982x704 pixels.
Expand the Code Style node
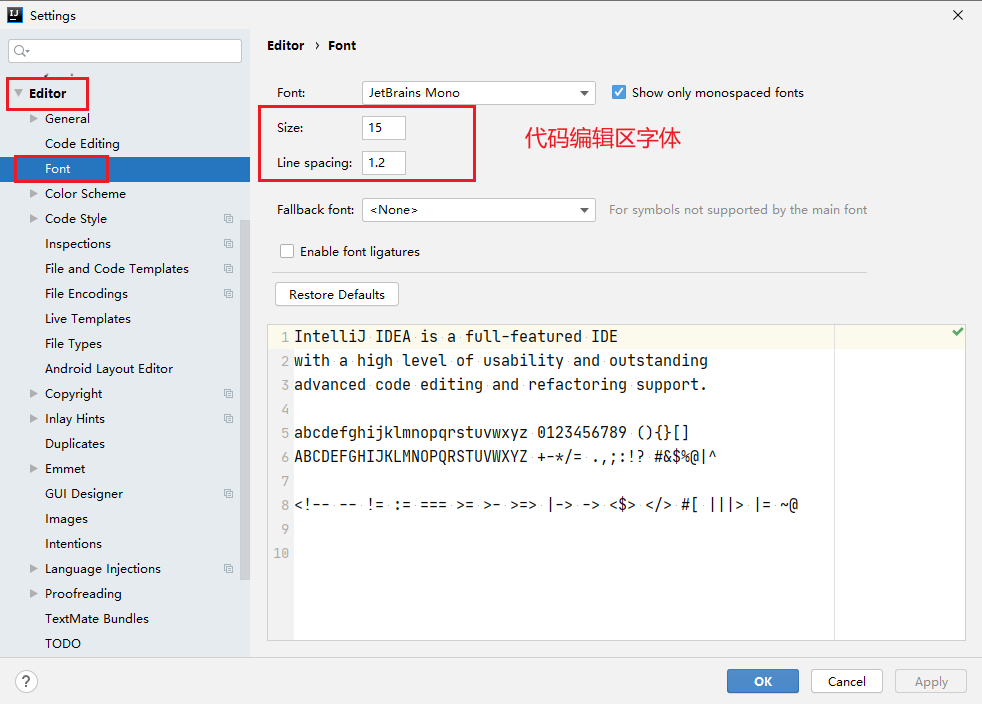pos(34,219)
